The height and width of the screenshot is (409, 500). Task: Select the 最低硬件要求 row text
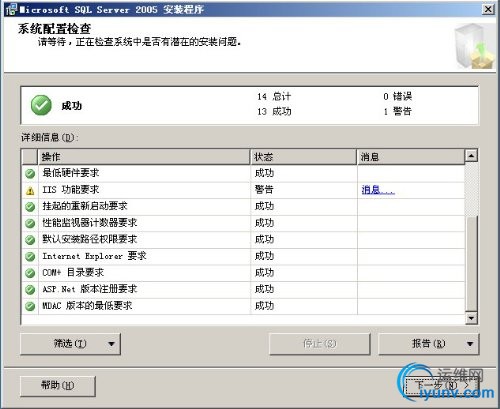coord(71,173)
